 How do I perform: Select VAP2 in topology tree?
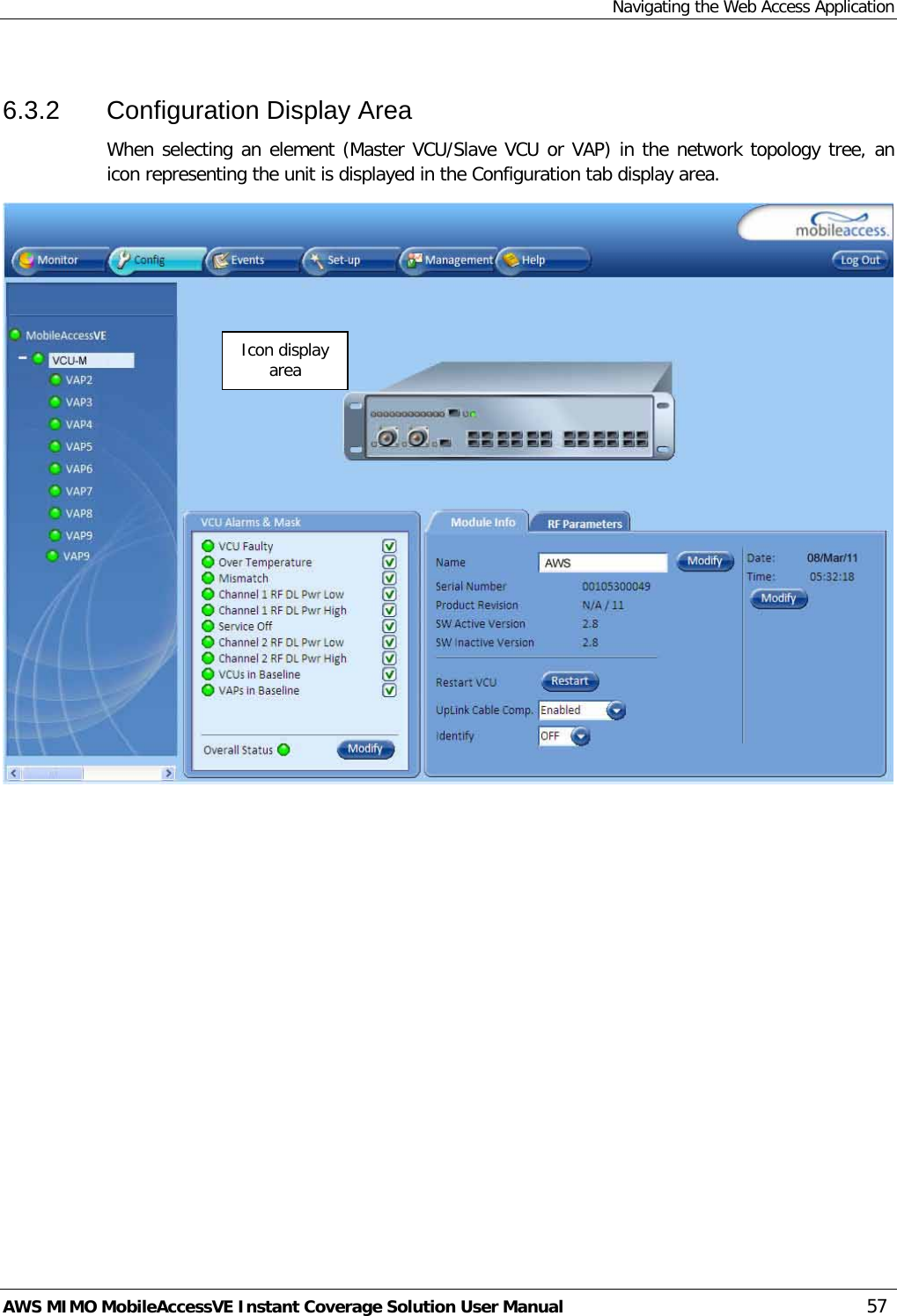78,380
